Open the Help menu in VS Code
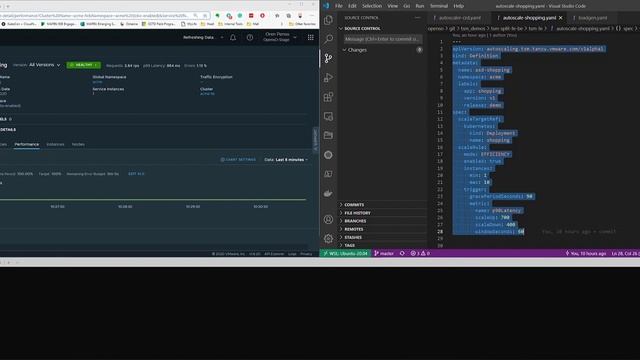 click(458, 6)
